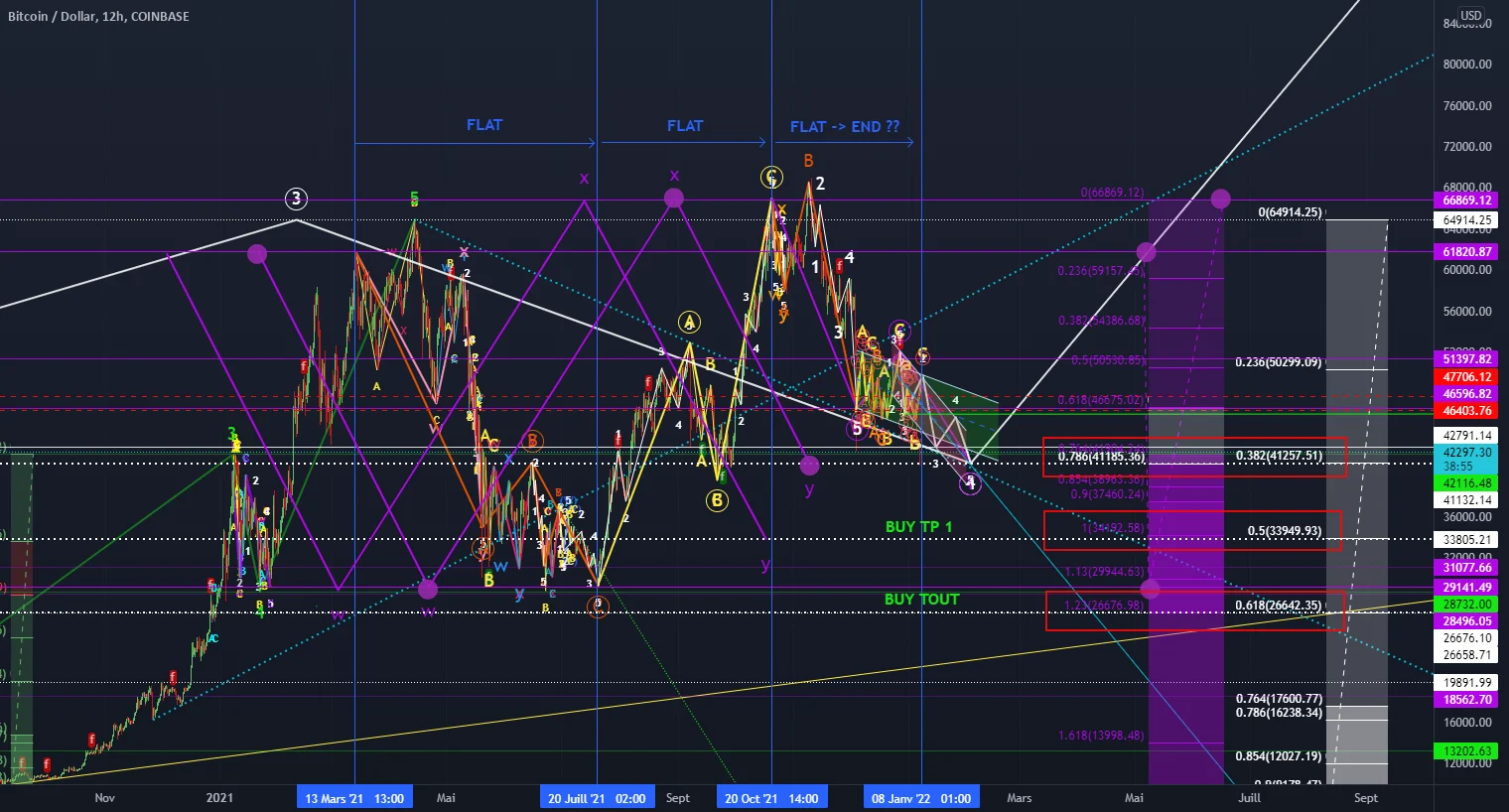Click the white 42791.14 price label

tap(1467, 436)
